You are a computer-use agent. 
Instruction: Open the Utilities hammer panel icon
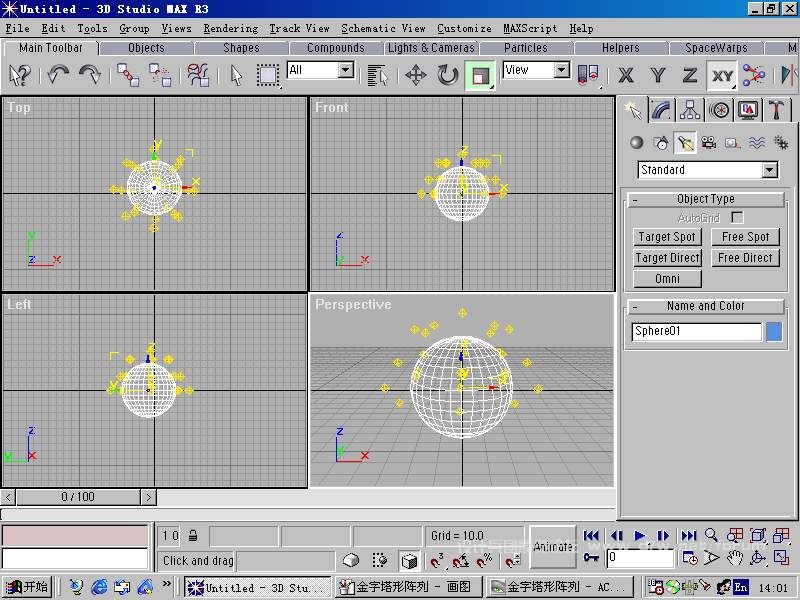(776, 110)
